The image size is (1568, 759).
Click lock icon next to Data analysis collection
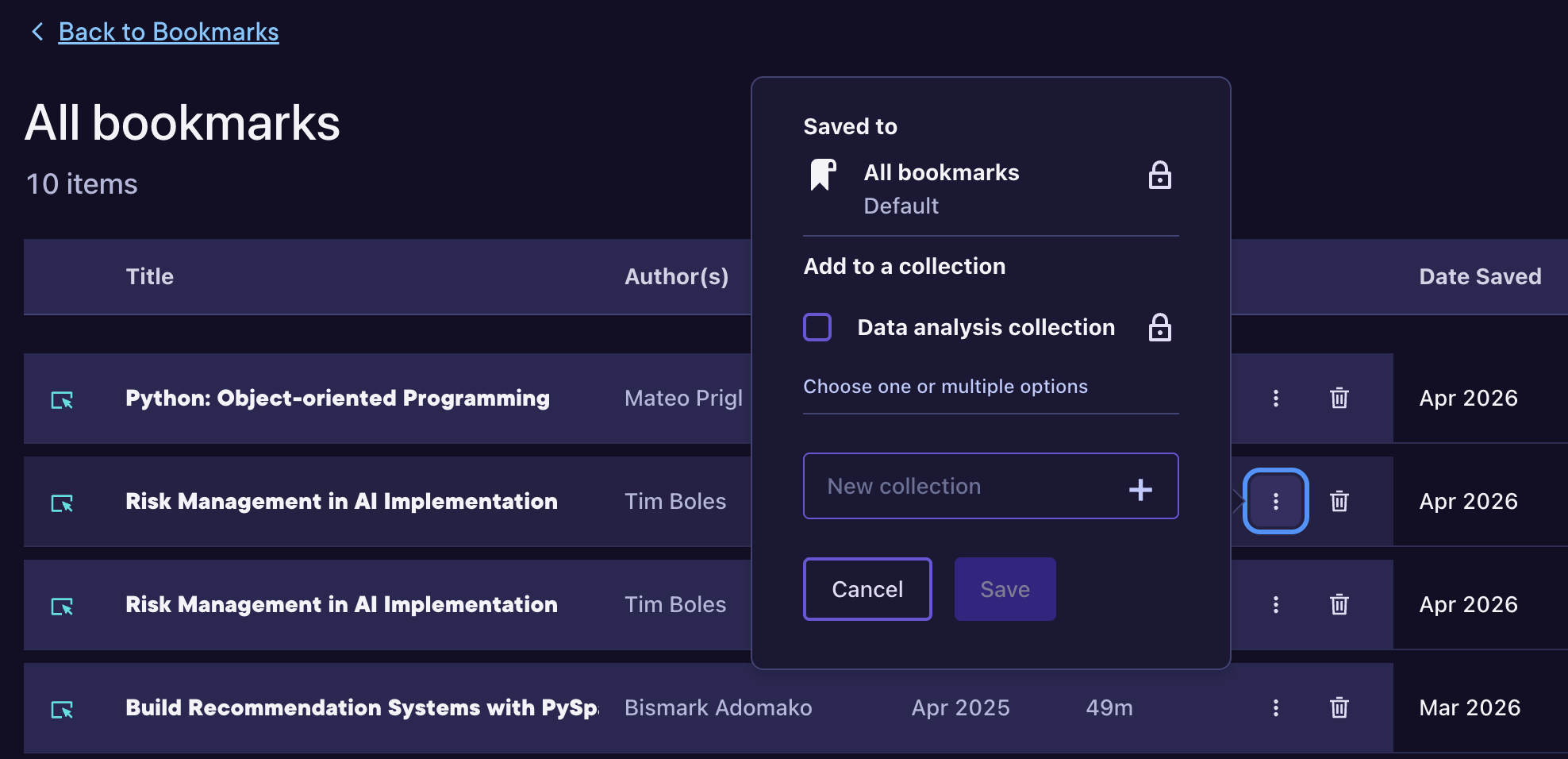pyautogui.click(x=1159, y=327)
